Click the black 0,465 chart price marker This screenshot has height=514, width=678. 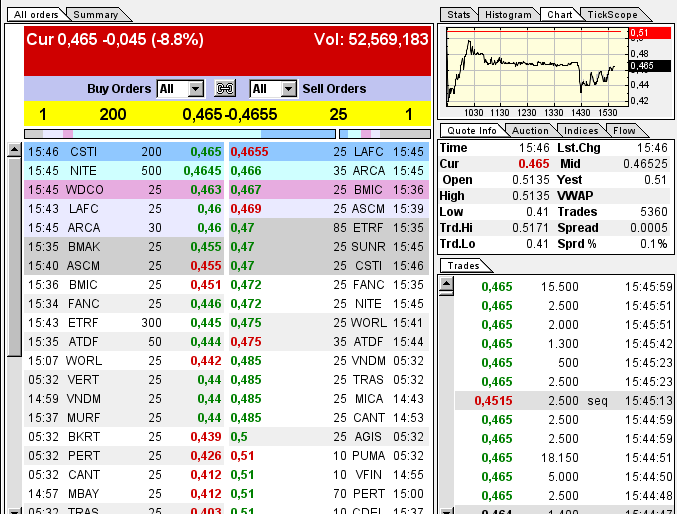[x=649, y=66]
